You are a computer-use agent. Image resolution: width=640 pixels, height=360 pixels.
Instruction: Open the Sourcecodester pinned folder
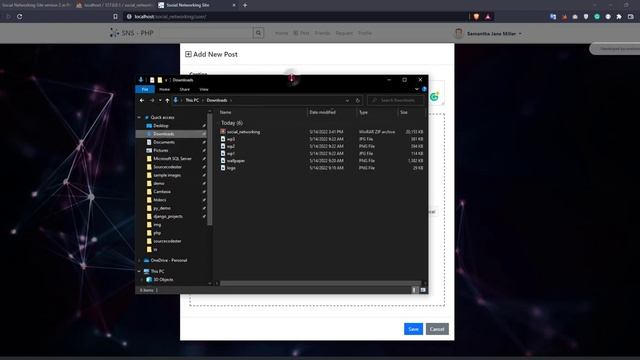[167, 167]
